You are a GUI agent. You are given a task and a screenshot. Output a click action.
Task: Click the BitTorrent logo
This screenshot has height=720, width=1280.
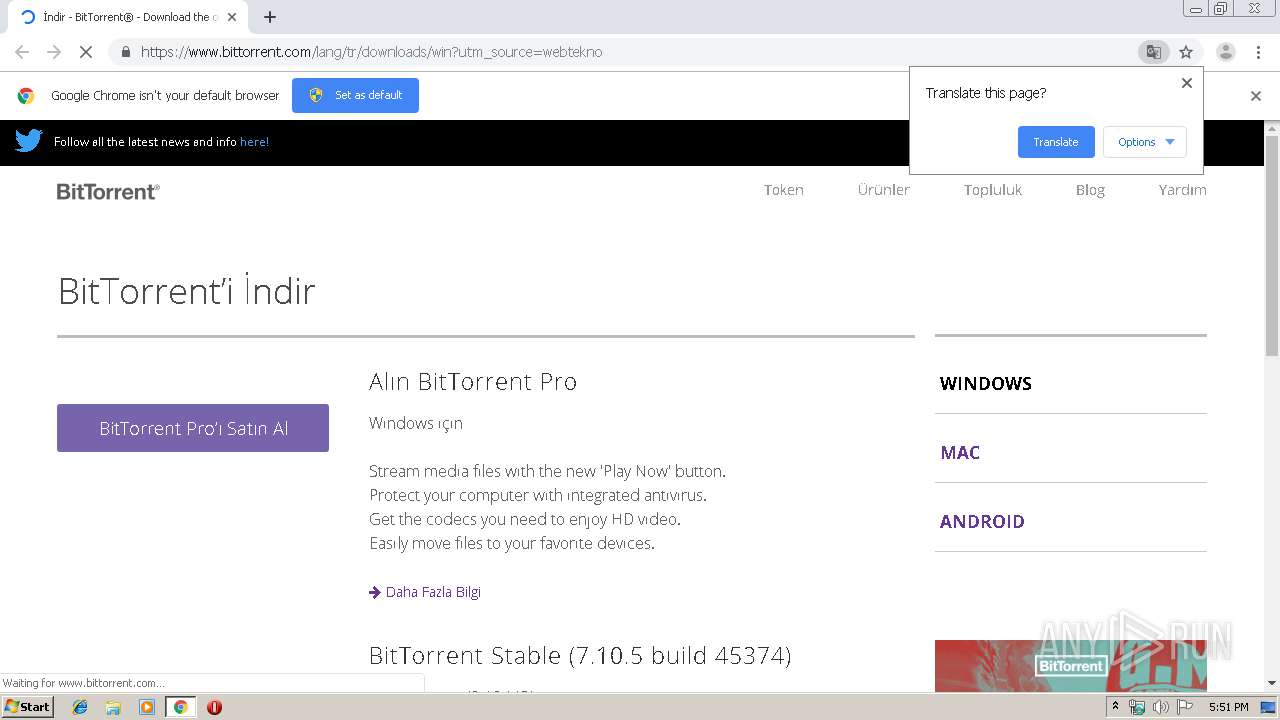(108, 191)
